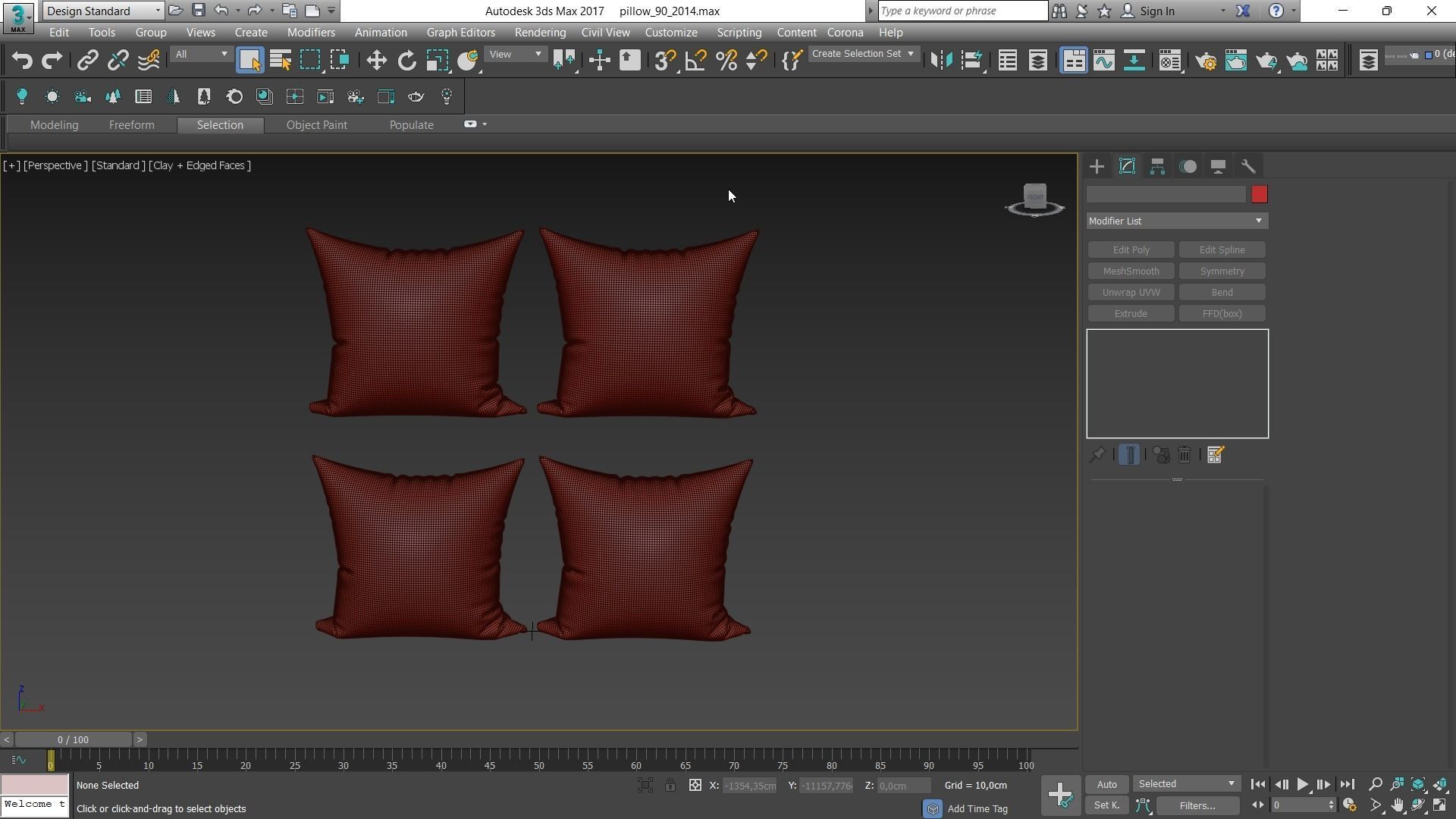Image resolution: width=1456 pixels, height=819 pixels.
Task: Activate Bind to Space Warp tool
Action: [x=149, y=61]
